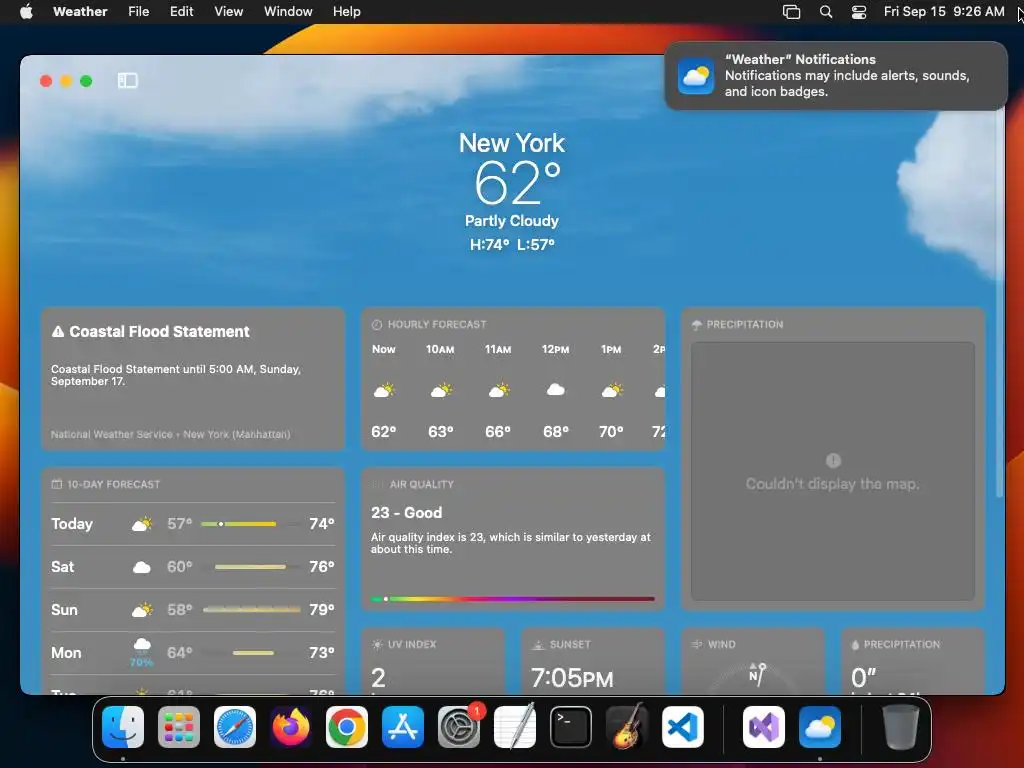Open the Trash in the Dock
This screenshot has width=1024, height=768.
pyautogui.click(x=901, y=727)
